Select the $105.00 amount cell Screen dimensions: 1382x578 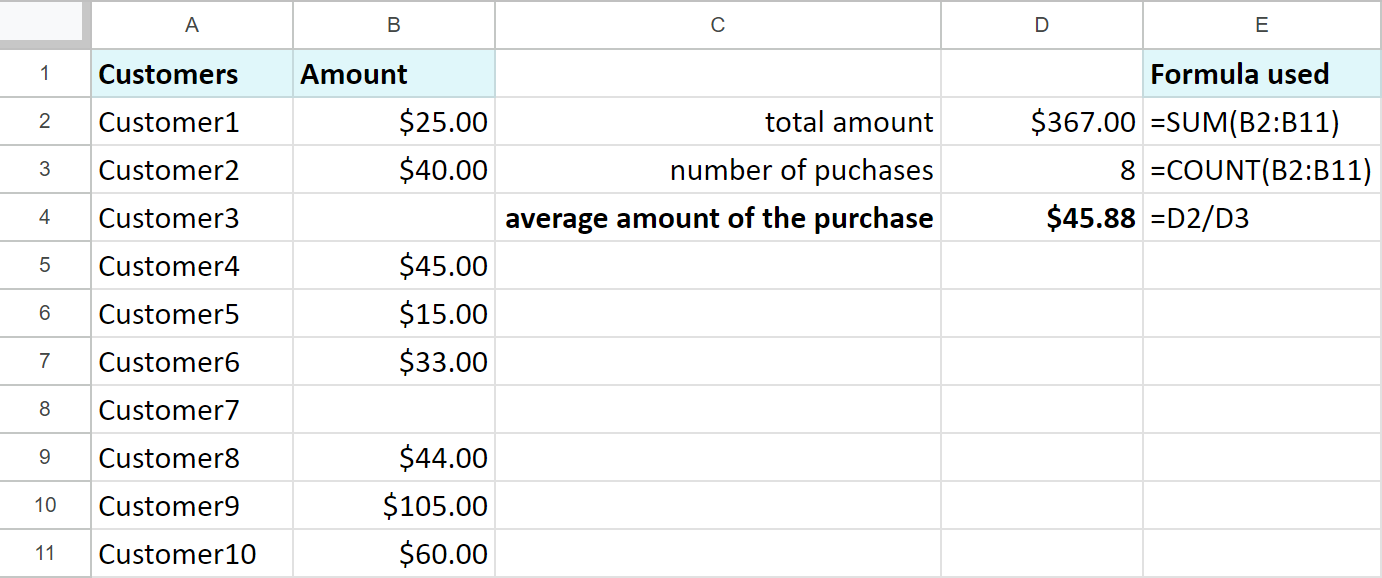(x=394, y=506)
